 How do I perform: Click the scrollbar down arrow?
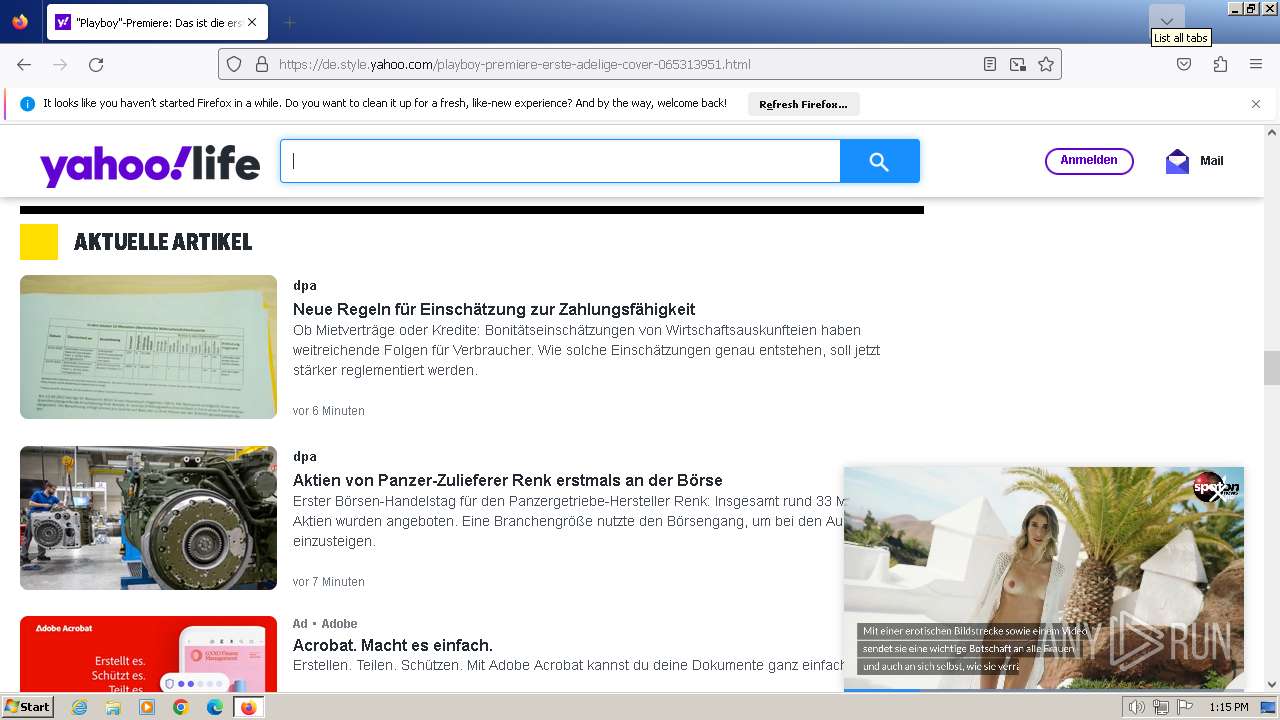click(x=1272, y=685)
